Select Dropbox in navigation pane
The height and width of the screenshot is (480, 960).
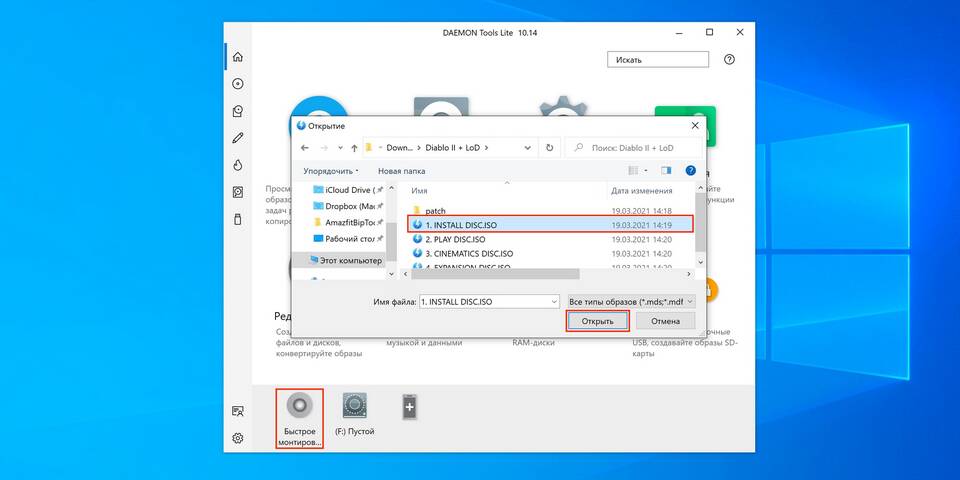click(x=347, y=206)
